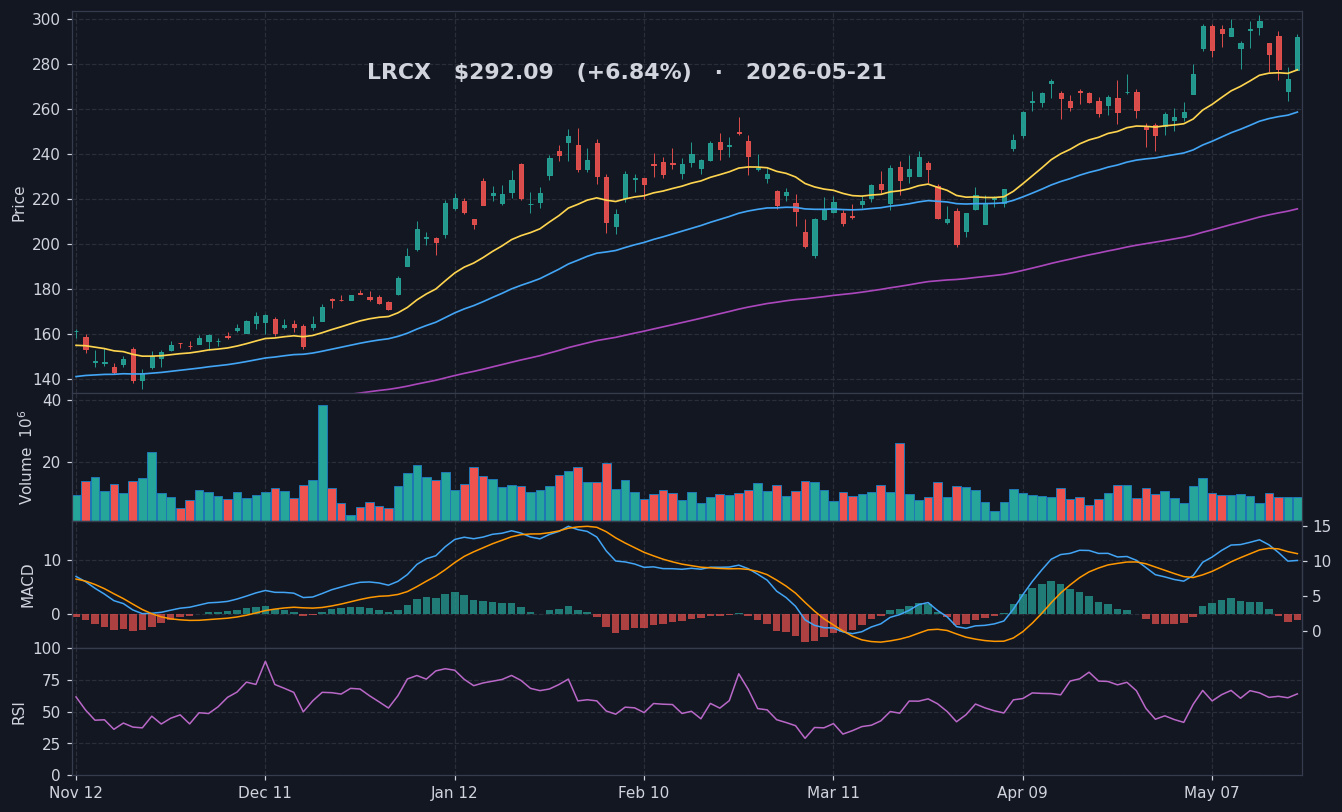Click the 40 volume axis value
Viewport: 1342px width, 812px height.
point(51,400)
